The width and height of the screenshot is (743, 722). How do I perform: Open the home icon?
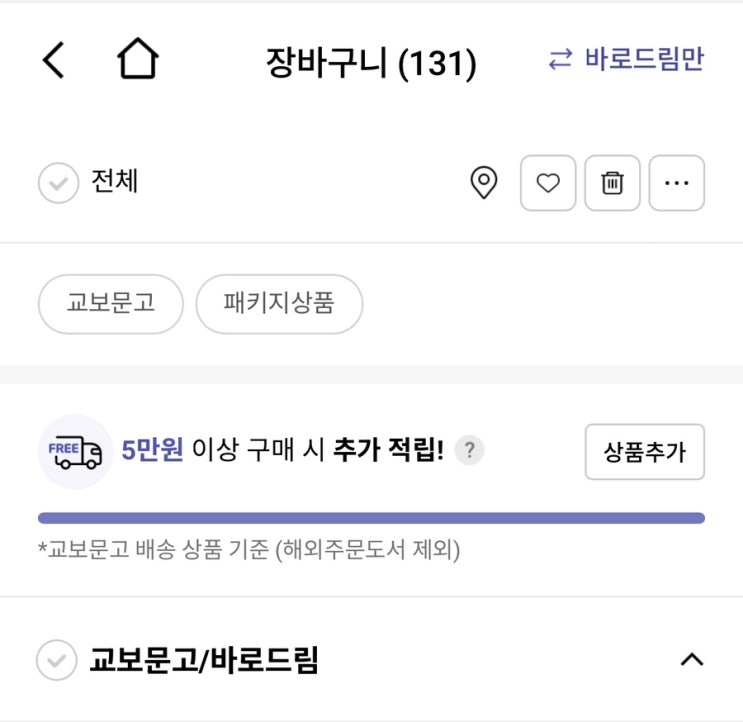[x=137, y=58]
